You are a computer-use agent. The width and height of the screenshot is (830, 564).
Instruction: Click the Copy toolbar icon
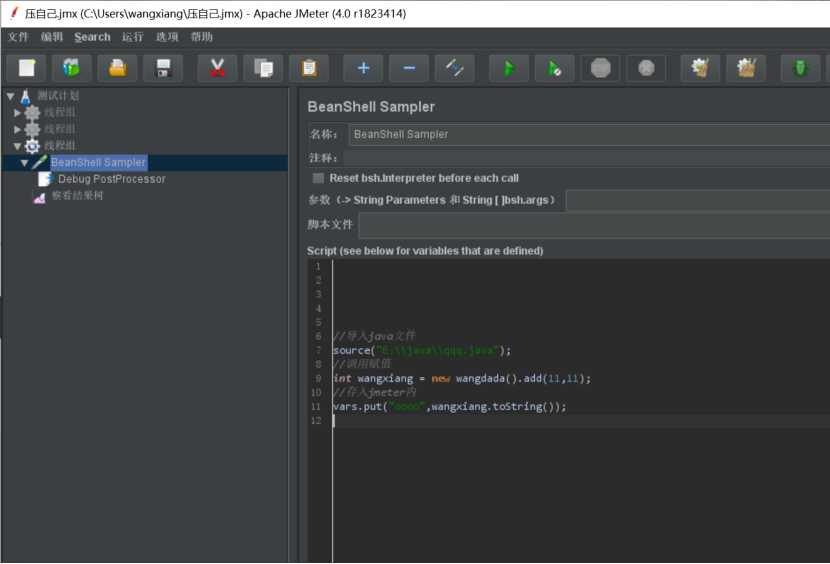coord(263,68)
